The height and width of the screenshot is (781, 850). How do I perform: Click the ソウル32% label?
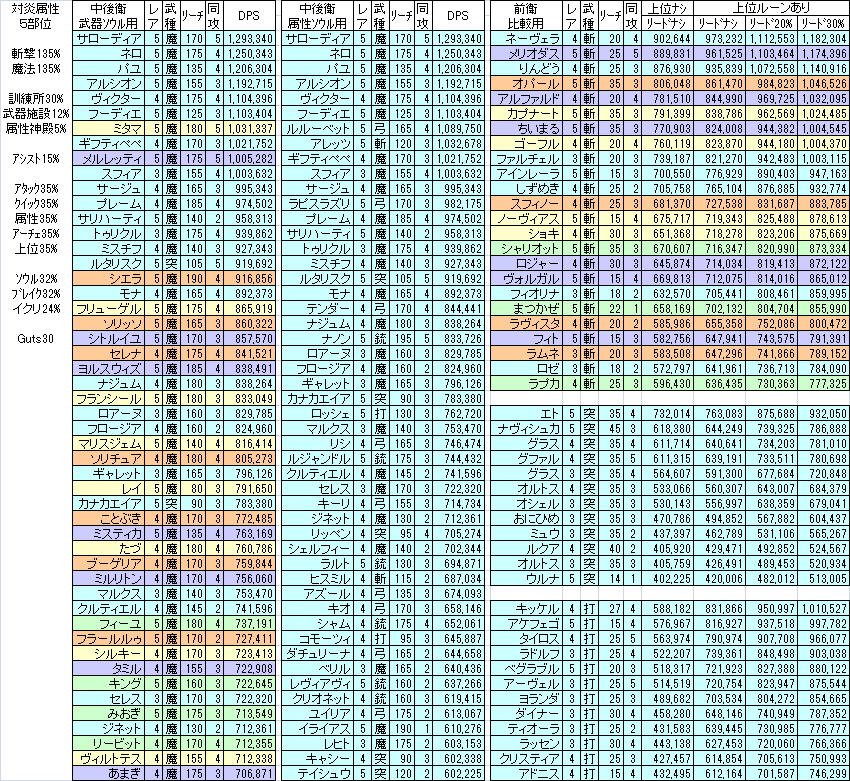click(x=36, y=279)
